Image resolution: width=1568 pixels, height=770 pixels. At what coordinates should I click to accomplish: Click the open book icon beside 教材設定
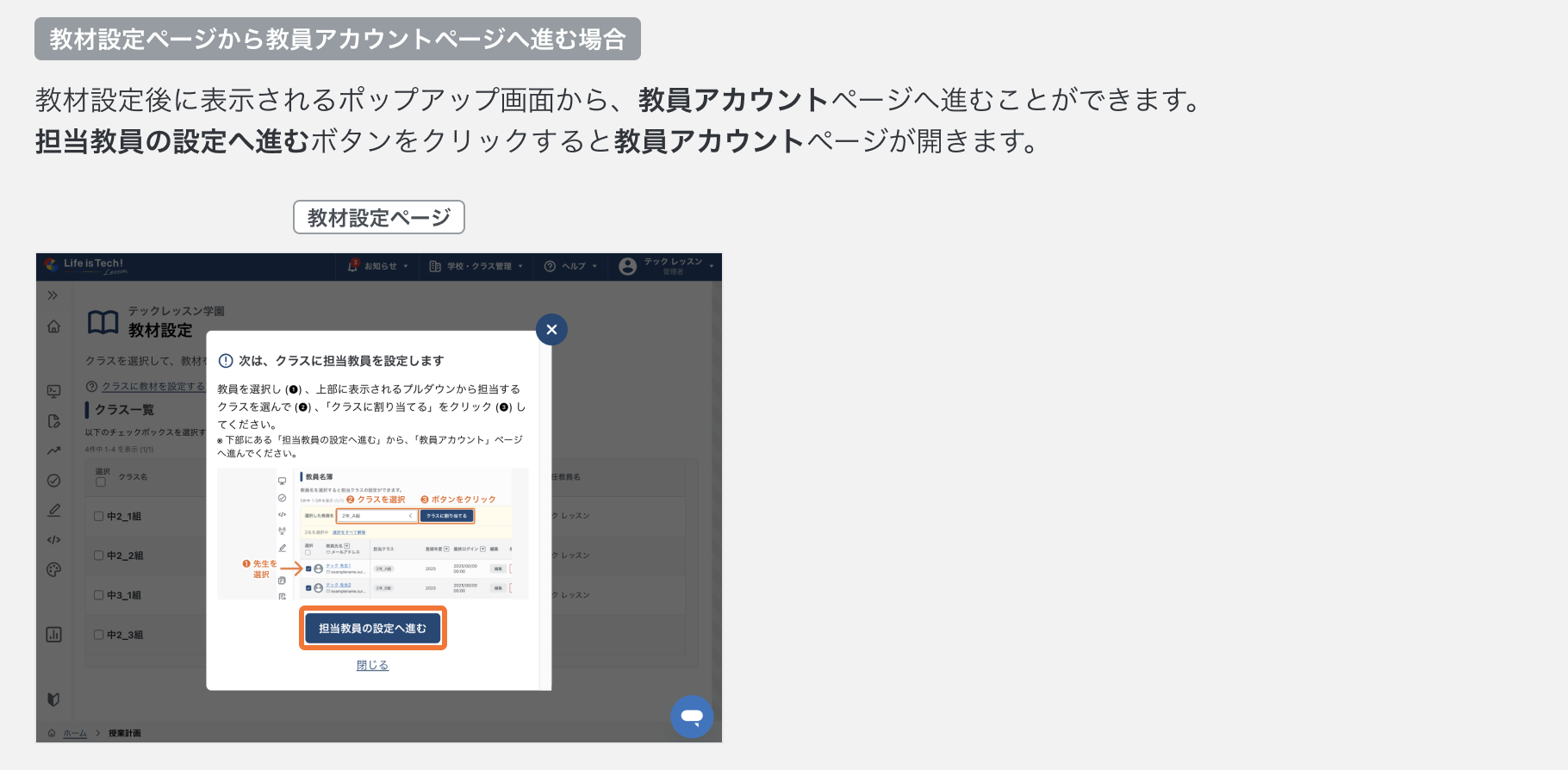click(103, 322)
